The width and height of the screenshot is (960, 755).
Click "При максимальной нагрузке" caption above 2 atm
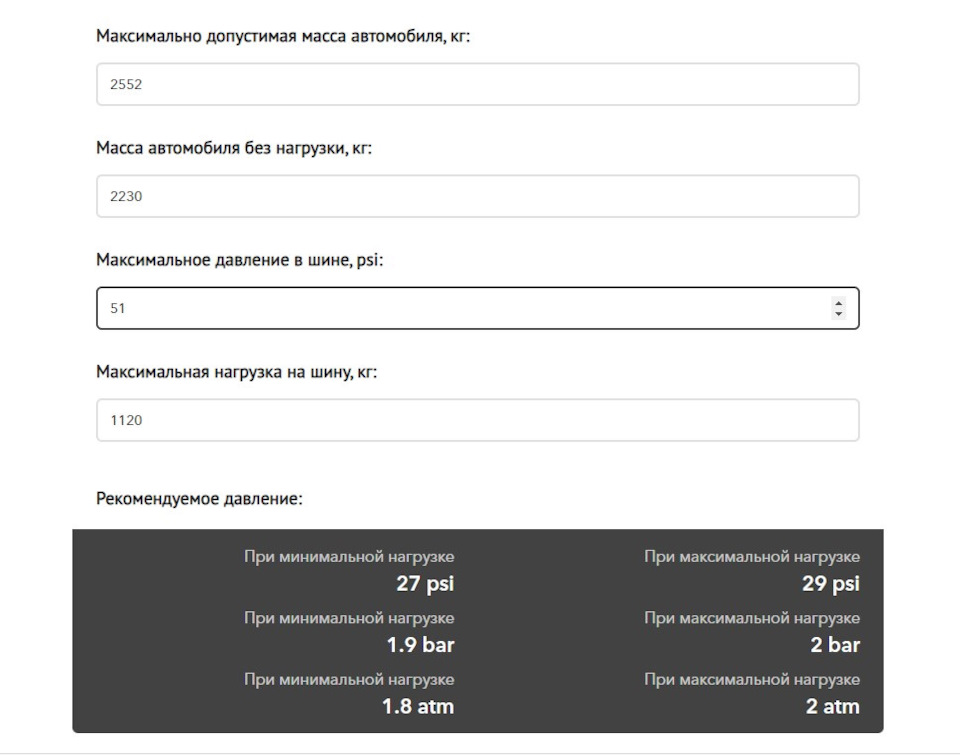(752, 680)
